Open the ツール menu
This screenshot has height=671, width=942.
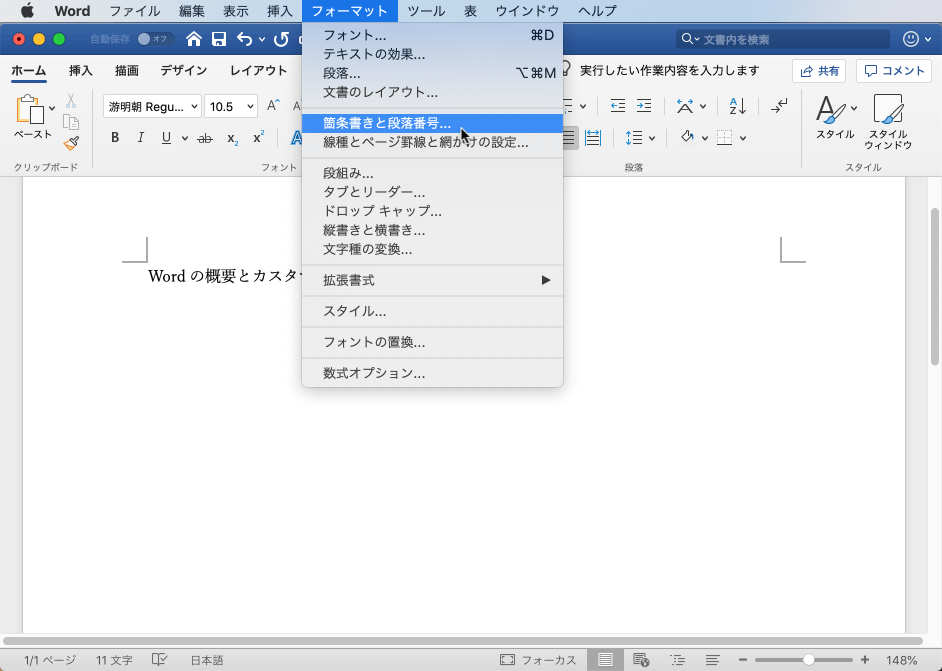(x=426, y=11)
